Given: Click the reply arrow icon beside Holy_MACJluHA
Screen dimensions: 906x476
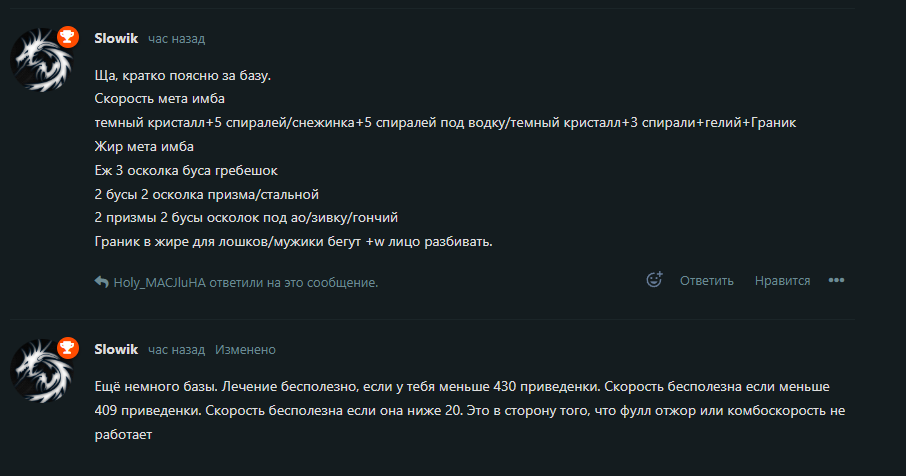Looking at the screenshot, I should [x=102, y=282].
